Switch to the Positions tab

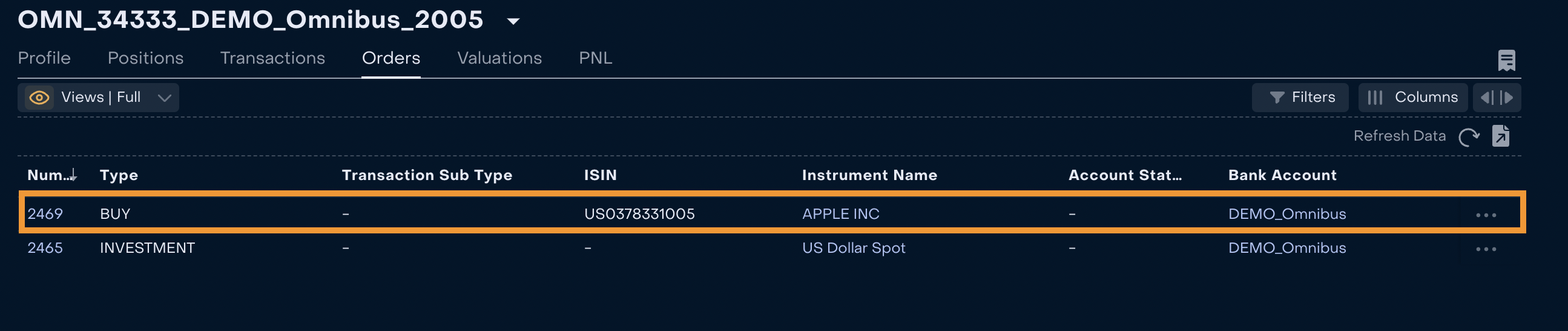point(145,58)
